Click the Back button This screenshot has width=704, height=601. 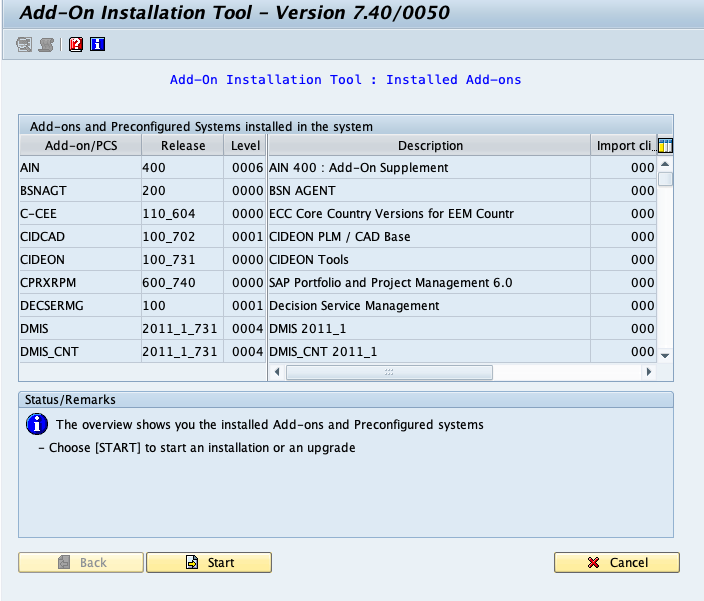pos(81,562)
